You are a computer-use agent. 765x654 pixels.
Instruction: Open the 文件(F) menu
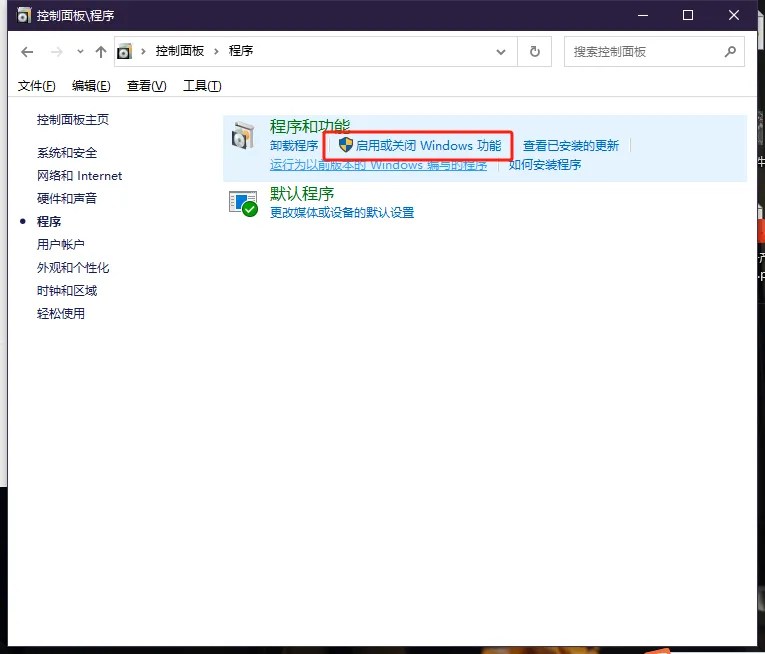point(37,86)
